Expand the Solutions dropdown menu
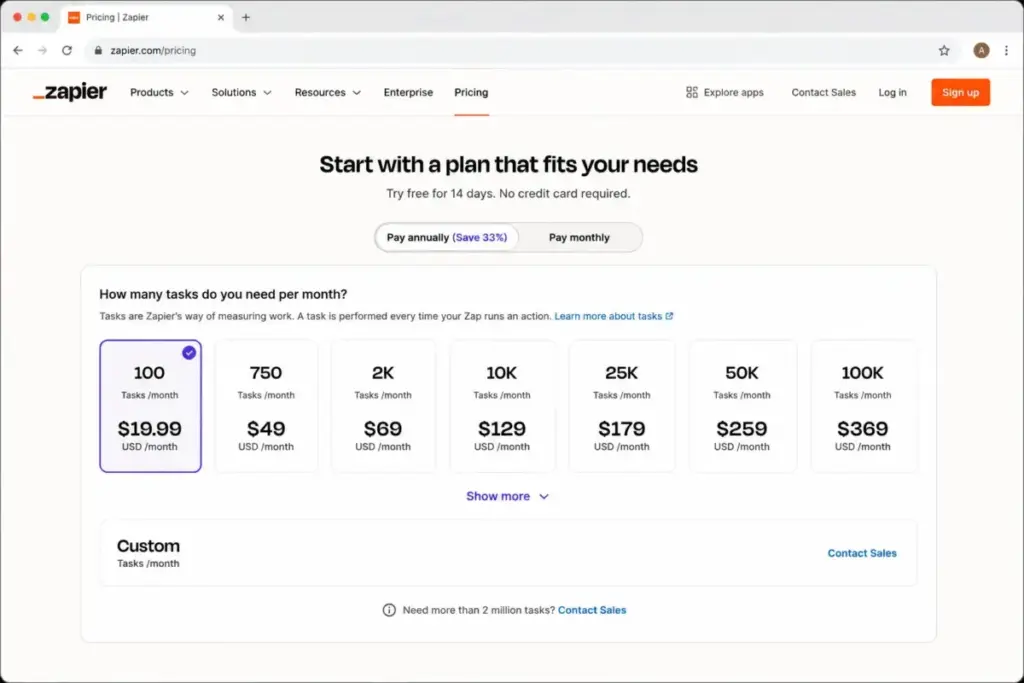 241,92
